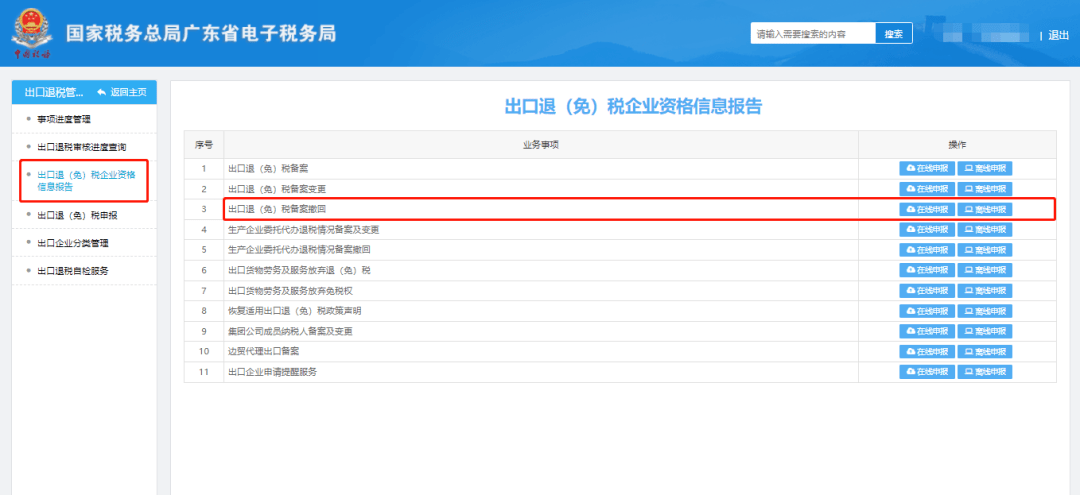Select 出口退税审核进度查询 sidebar item
Screen dimensions: 1080x495
[x=82, y=147]
